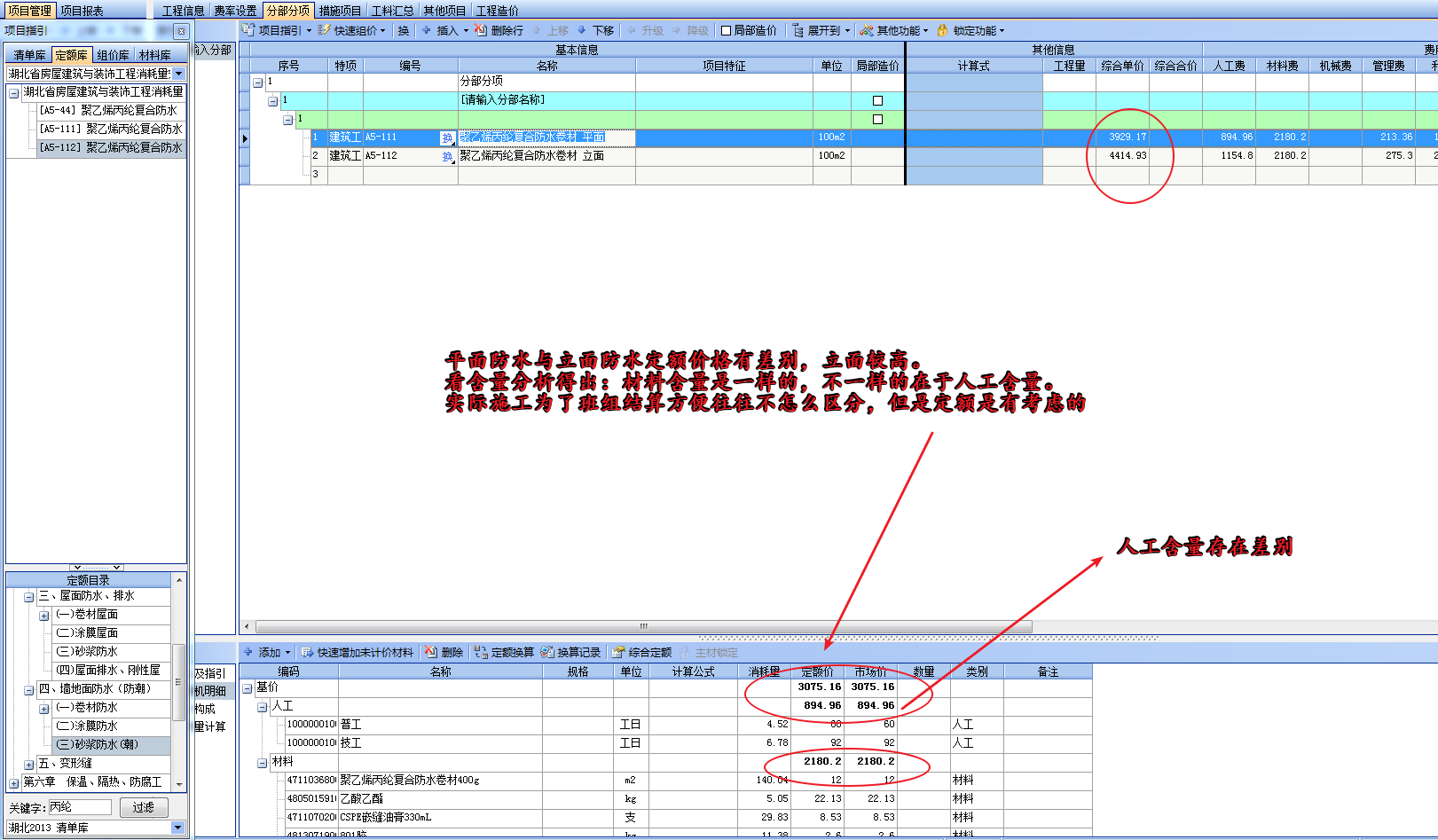Select [A5-111] 聚乙烯丙纶复合防水 item

[x=110, y=130]
